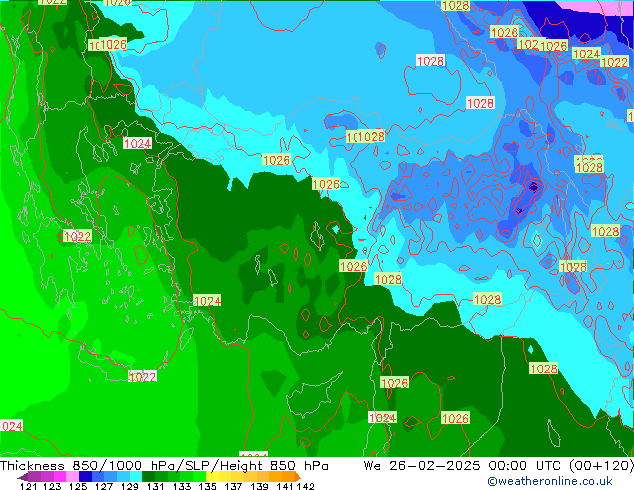Click the 'Thickness 850/1000 hPa/SLP/Height 850 hPa' title
634x490 pixels.
click(164, 466)
